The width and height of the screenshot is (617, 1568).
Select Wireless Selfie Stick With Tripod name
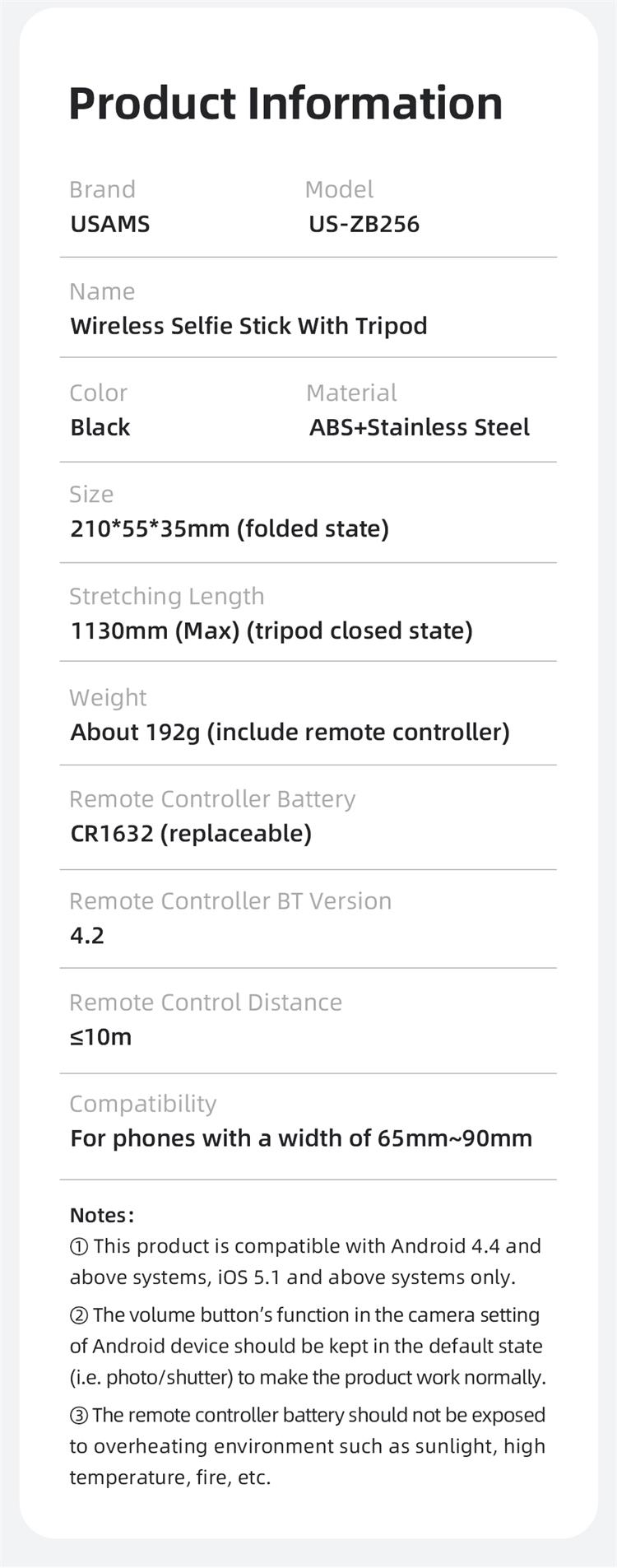pos(248,326)
